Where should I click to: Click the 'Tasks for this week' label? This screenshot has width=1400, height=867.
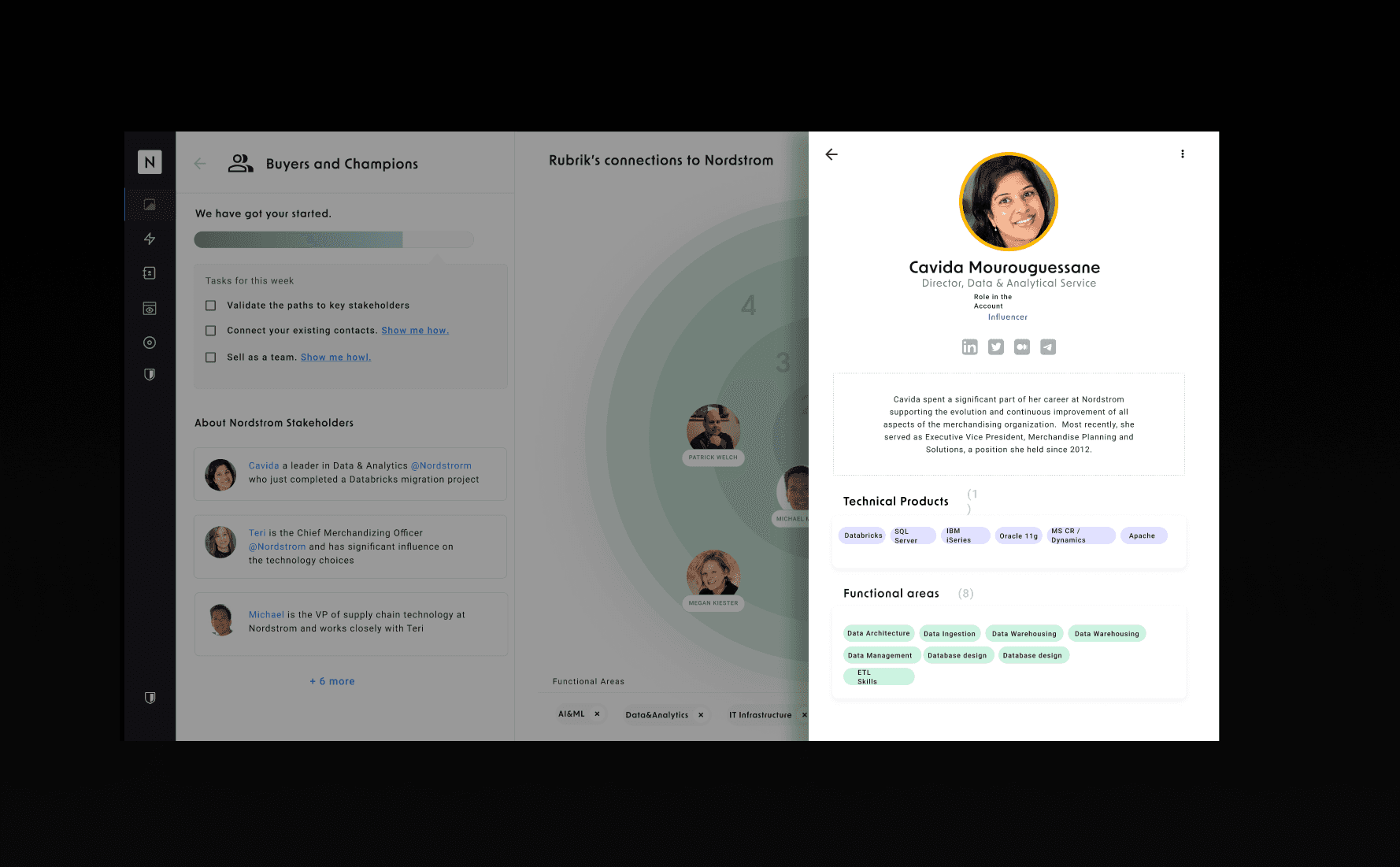(250, 281)
